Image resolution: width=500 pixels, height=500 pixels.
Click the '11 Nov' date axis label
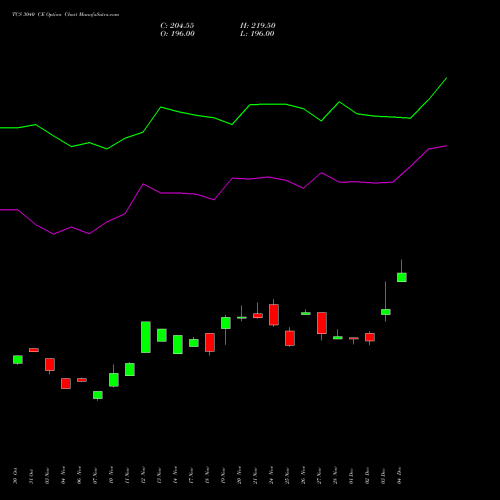point(127,475)
